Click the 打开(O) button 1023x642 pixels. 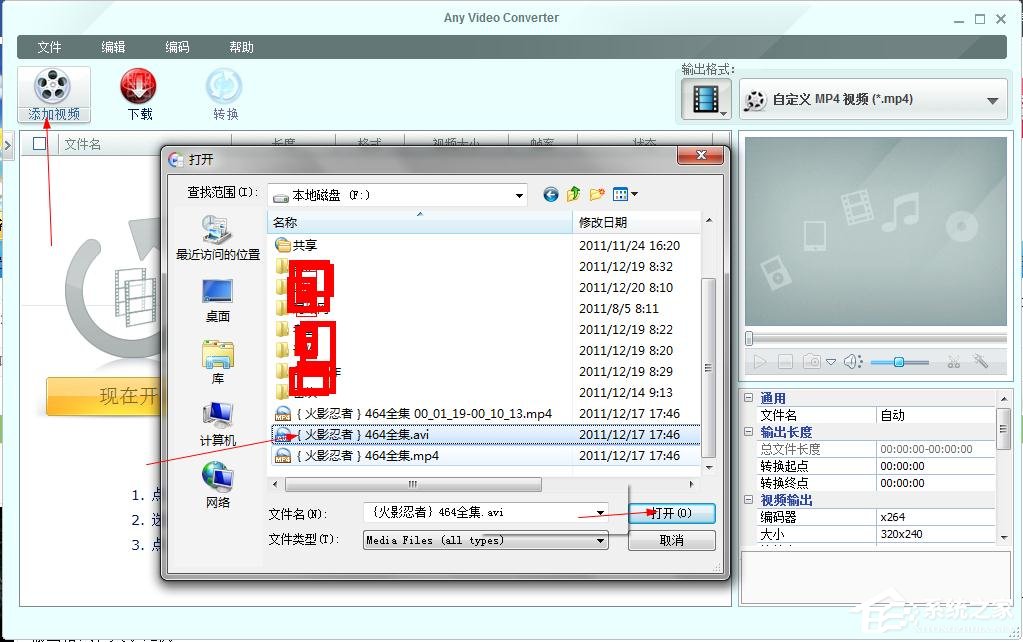tap(671, 513)
